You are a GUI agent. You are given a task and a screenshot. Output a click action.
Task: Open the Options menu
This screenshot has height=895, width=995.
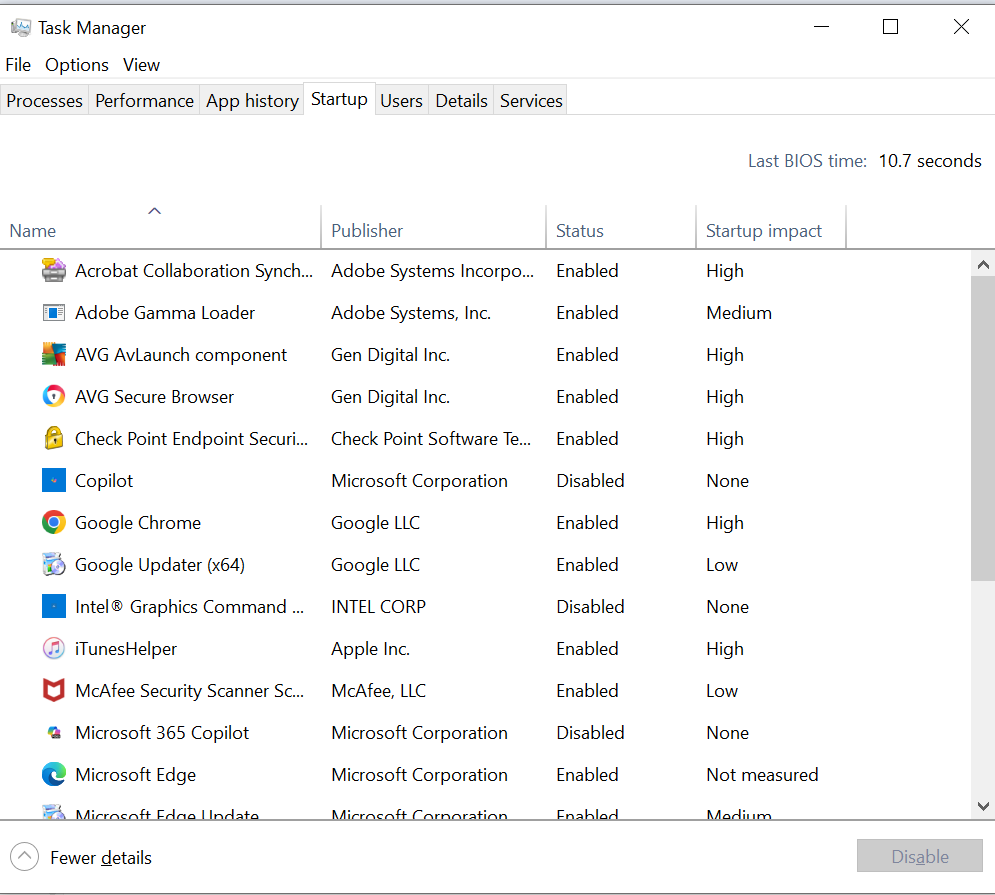click(x=77, y=64)
